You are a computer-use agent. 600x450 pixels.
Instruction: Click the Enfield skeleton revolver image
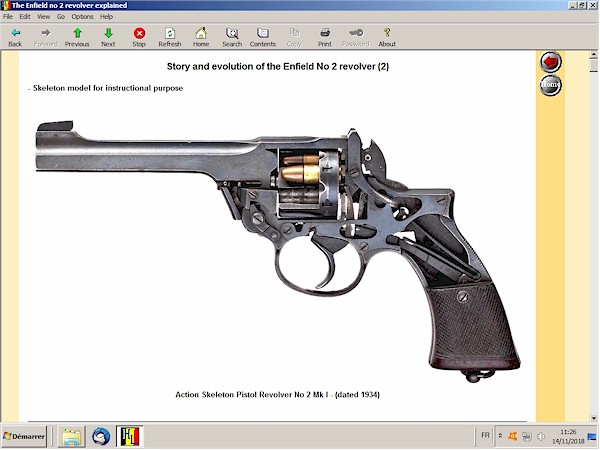tap(278, 251)
